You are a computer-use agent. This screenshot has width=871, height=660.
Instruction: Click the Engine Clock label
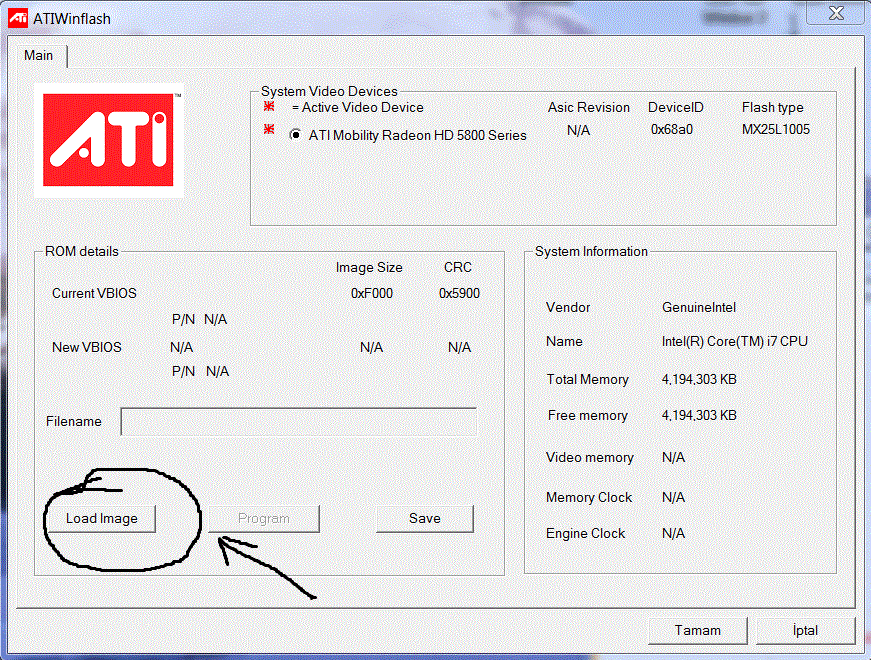tap(585, 533)
